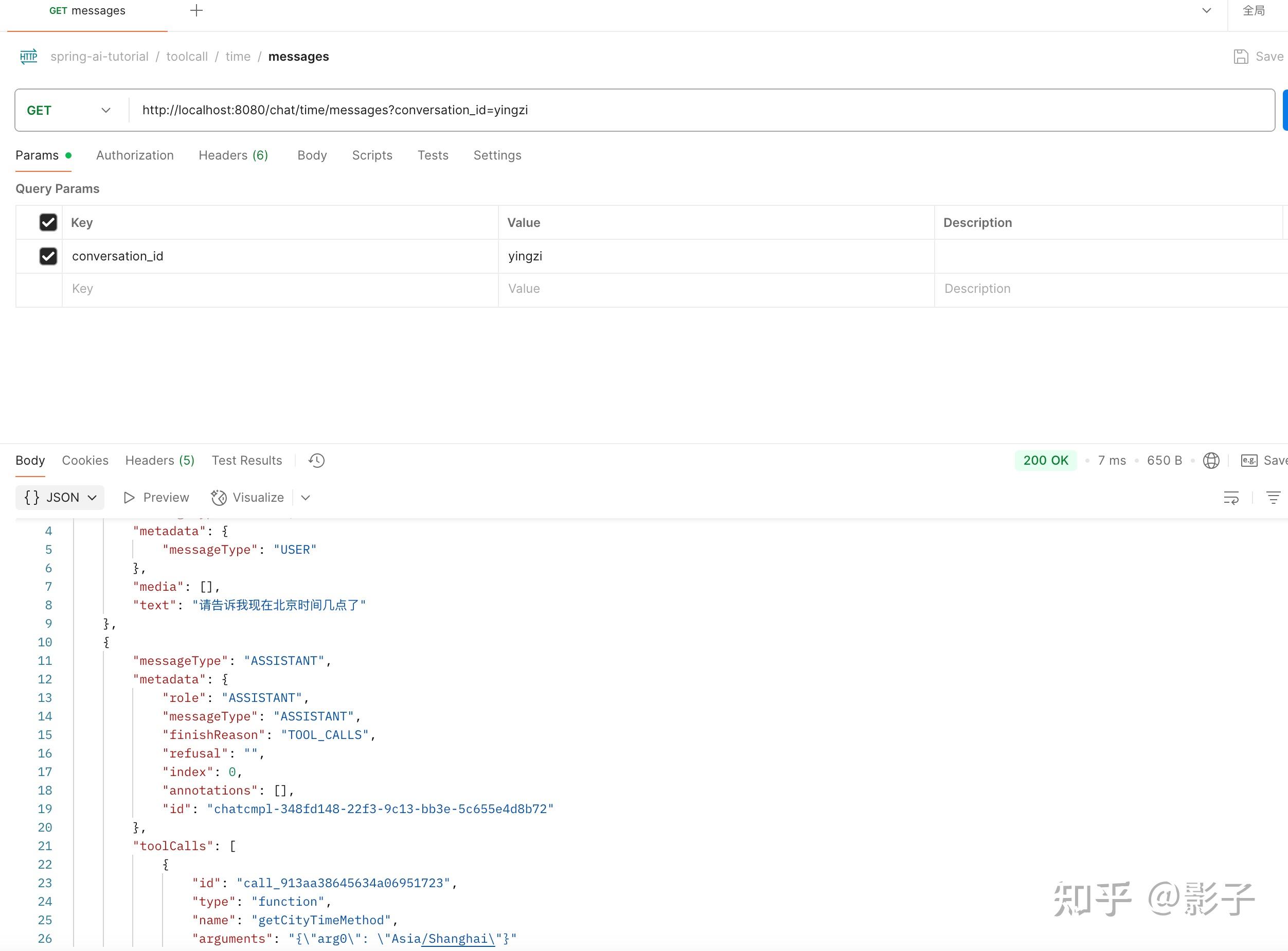Image resolution: width=1288 pixels, height=951 pixels.
Task: Click the Preview button
Action: click(x=156, y=498)
